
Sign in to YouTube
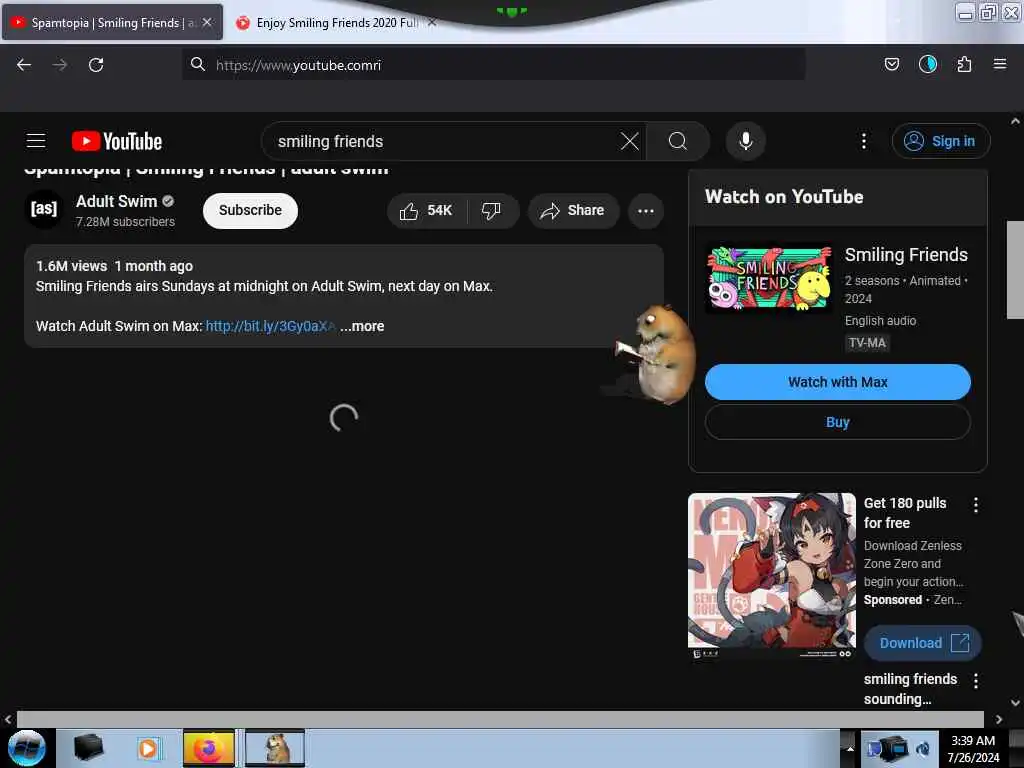pyautogui.click(x=941, y=141)
